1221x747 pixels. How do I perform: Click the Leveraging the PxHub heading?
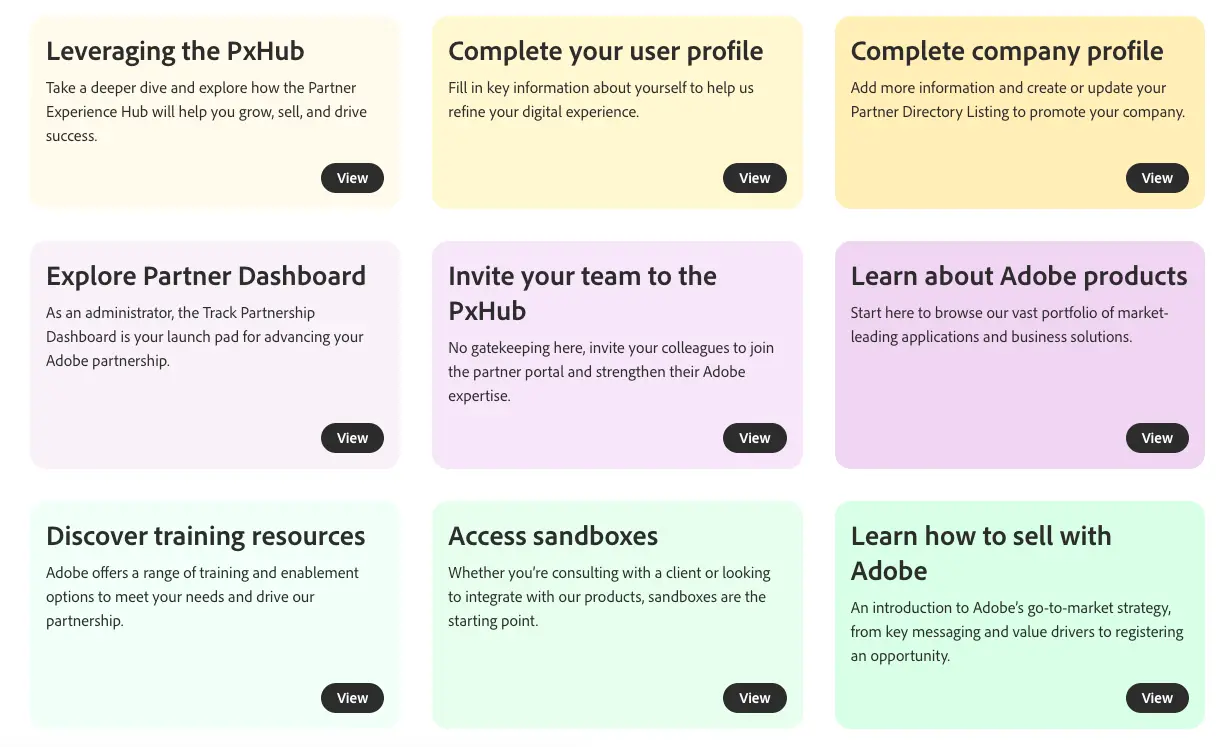(175, 51)
